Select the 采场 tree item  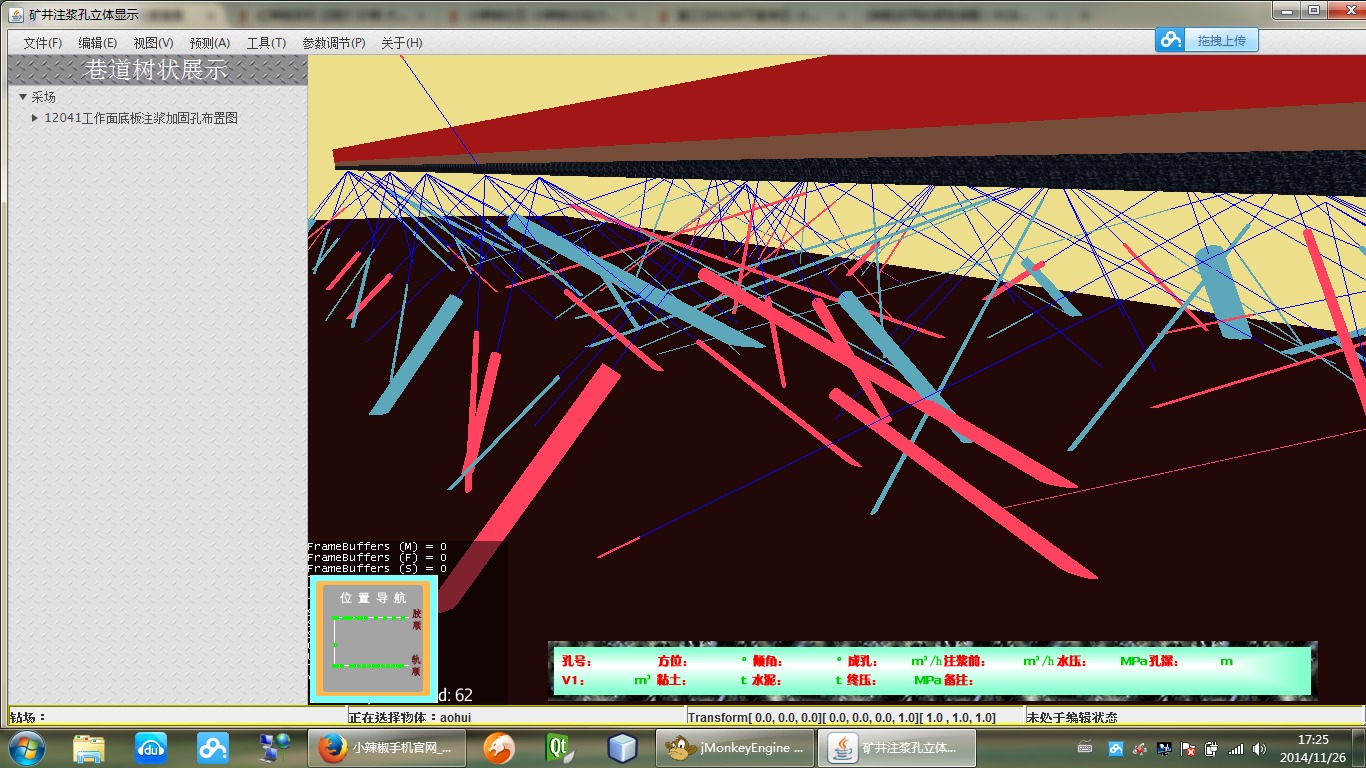[x=44, y=97]
